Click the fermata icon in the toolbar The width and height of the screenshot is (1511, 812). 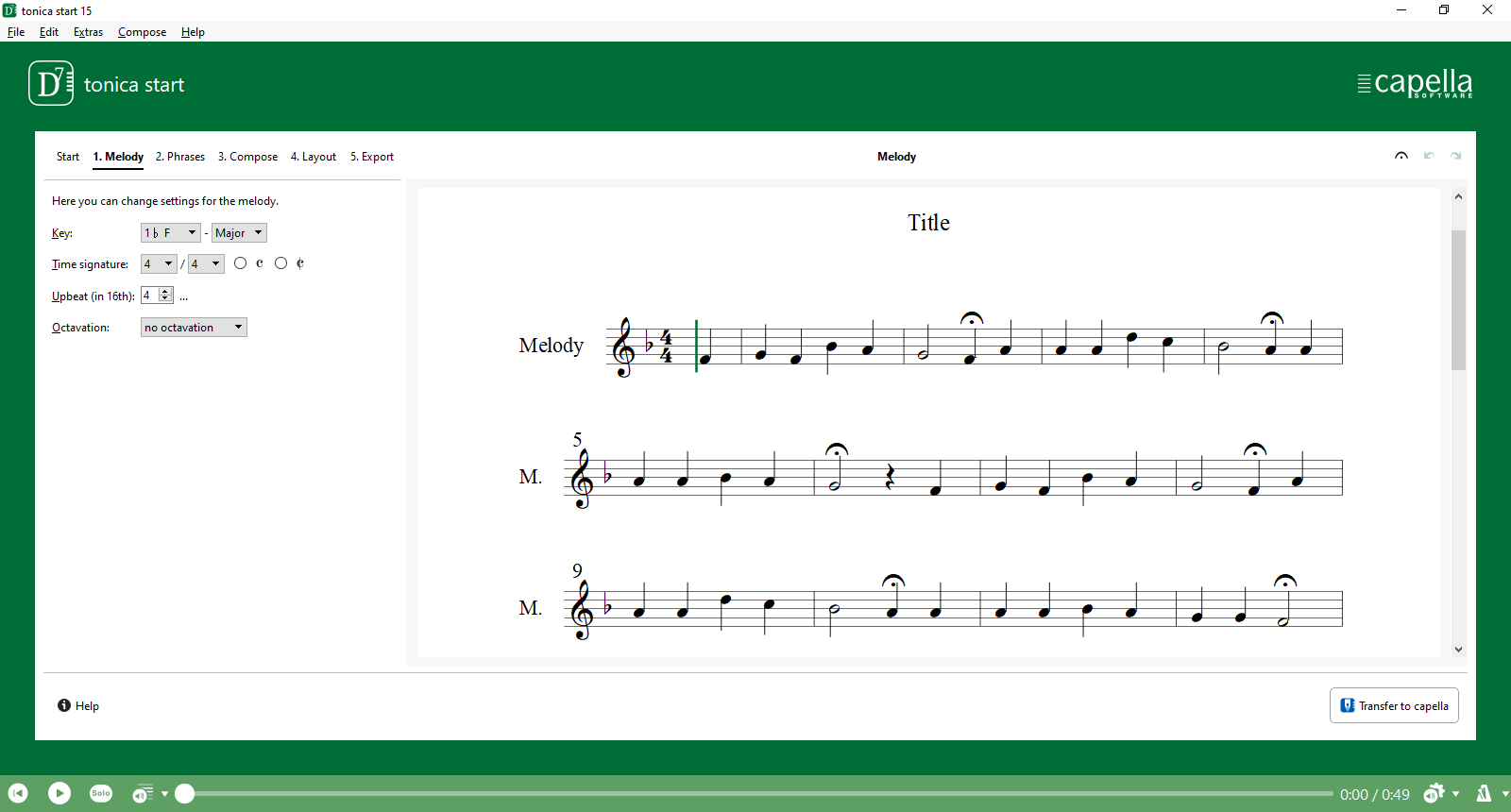tap(1401, 157)
